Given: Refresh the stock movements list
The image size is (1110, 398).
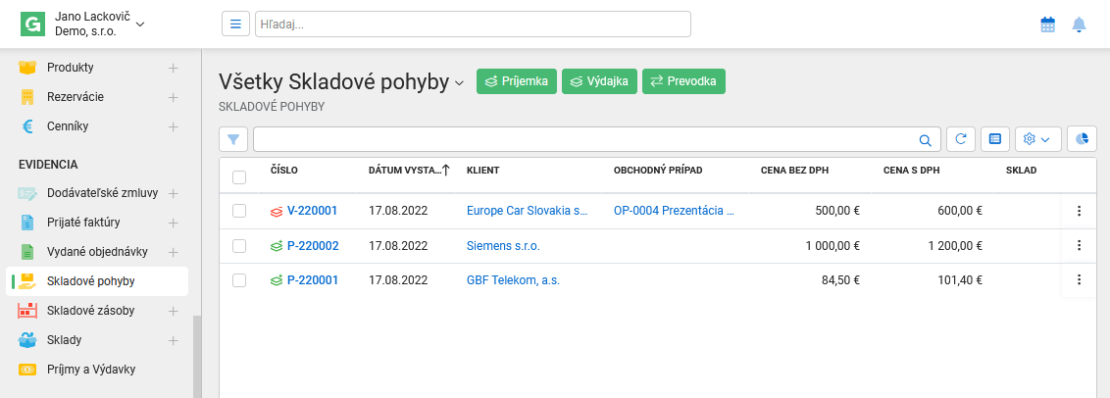Looking at the screenshot, I should (x=961, y=140).
